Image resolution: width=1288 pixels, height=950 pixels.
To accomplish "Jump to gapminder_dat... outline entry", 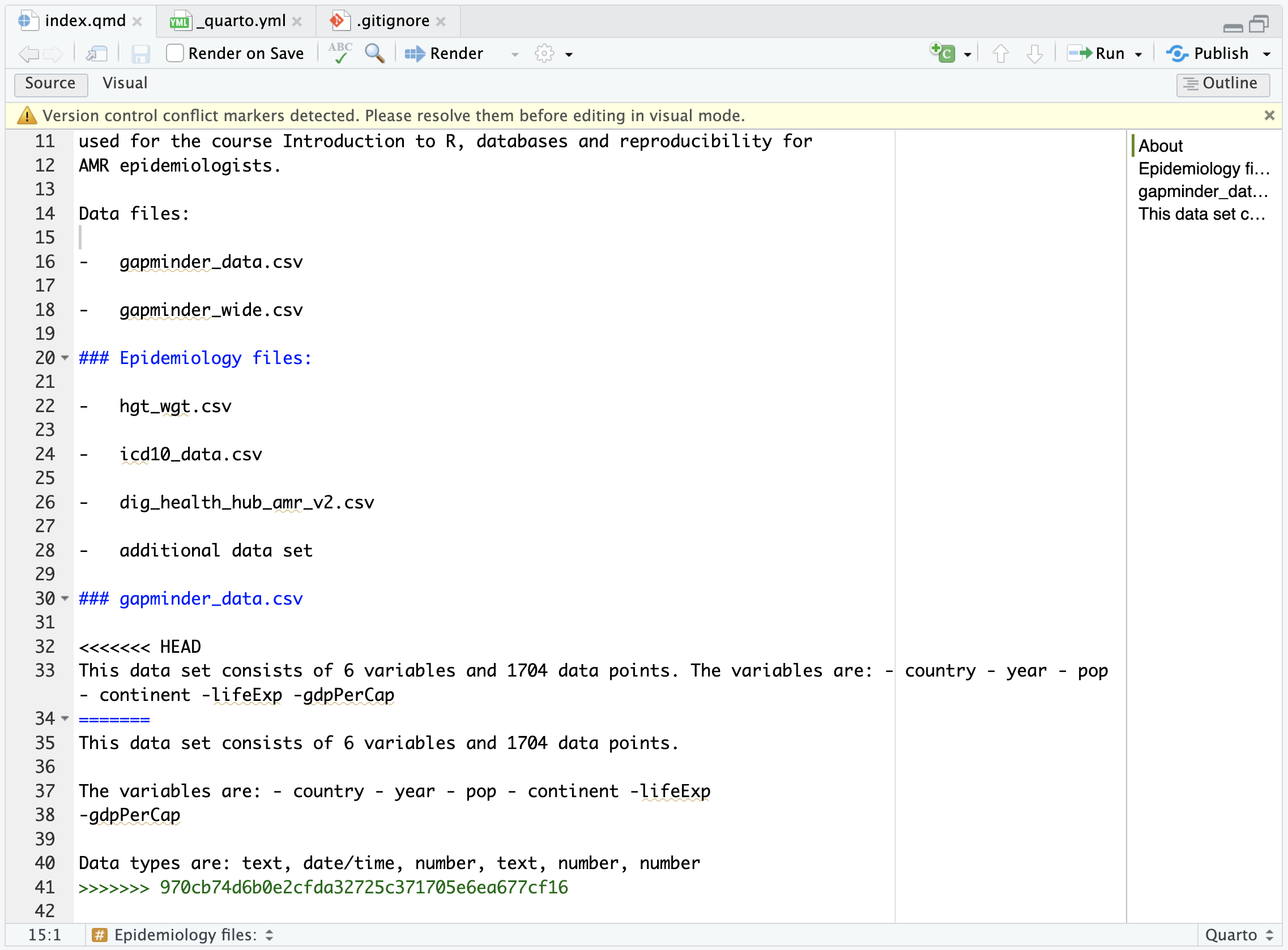I will 1203,191.
